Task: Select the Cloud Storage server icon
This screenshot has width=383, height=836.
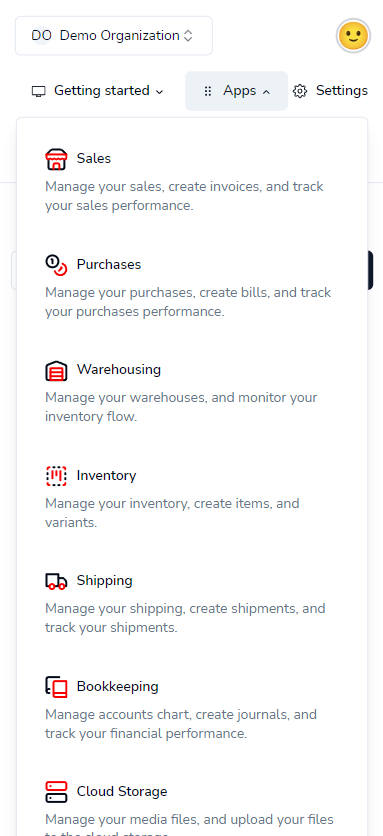Action: click(56, 792)
